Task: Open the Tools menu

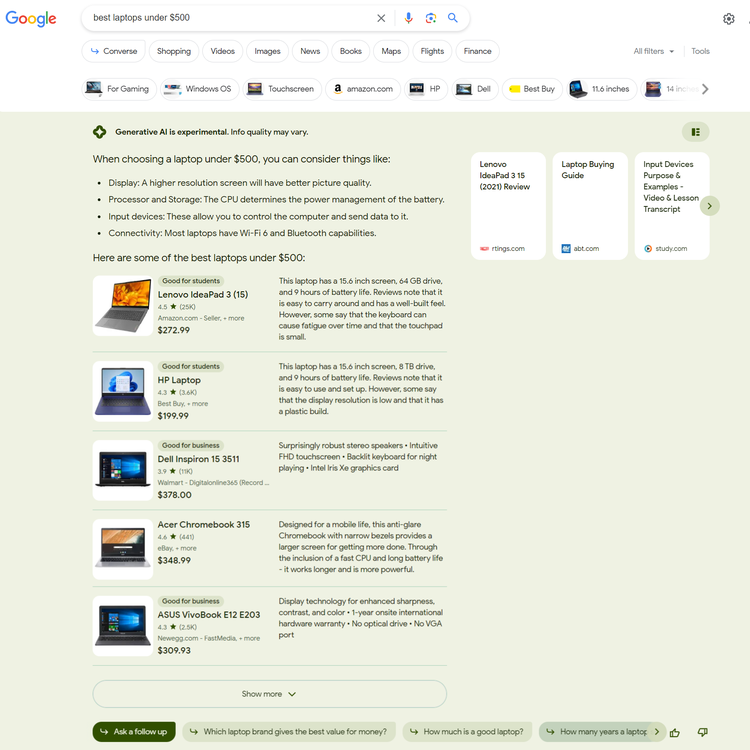Action: click(x=700, y=51)
